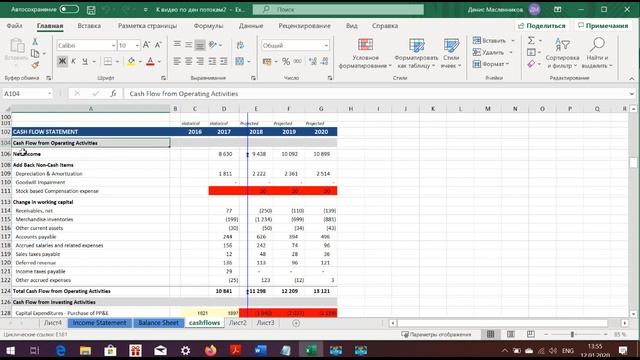Image resolution: width=640 pixels, height=360 pixels.
Task: Toggle Bold formatting button
Action: [x=62, y=61]
